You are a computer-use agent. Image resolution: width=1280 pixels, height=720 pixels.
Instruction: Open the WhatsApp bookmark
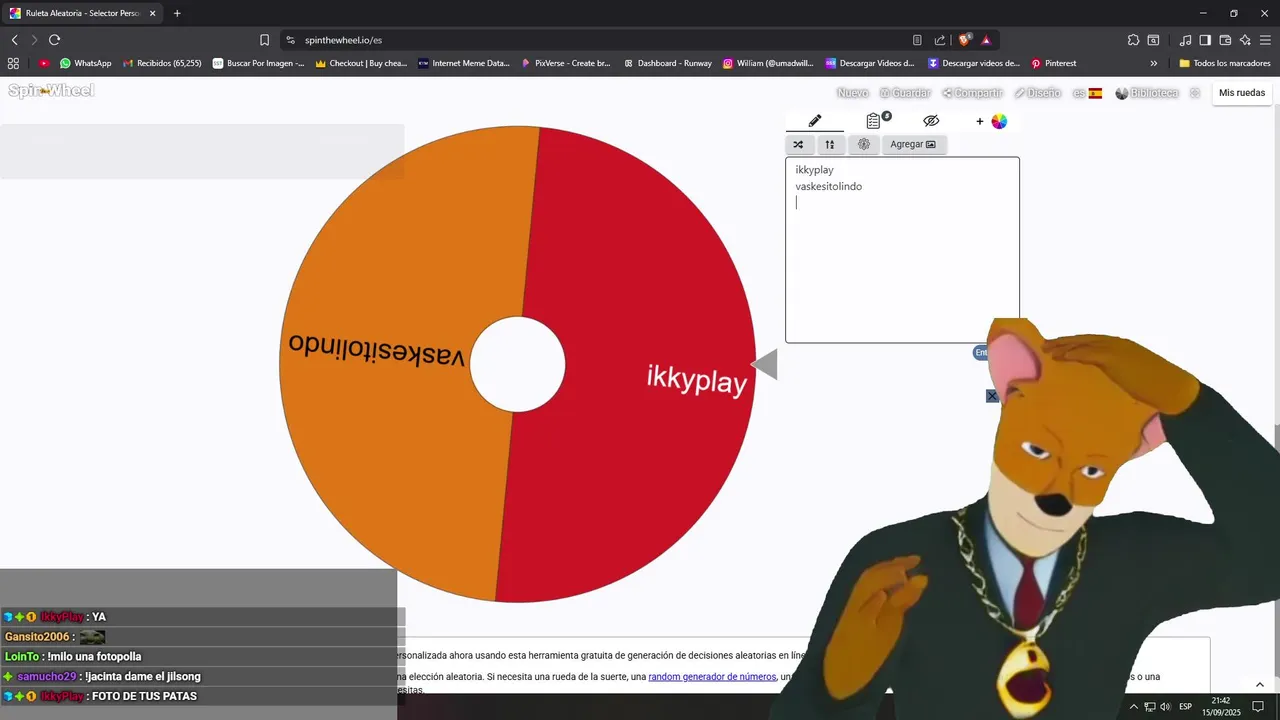[x=85, y=63]
